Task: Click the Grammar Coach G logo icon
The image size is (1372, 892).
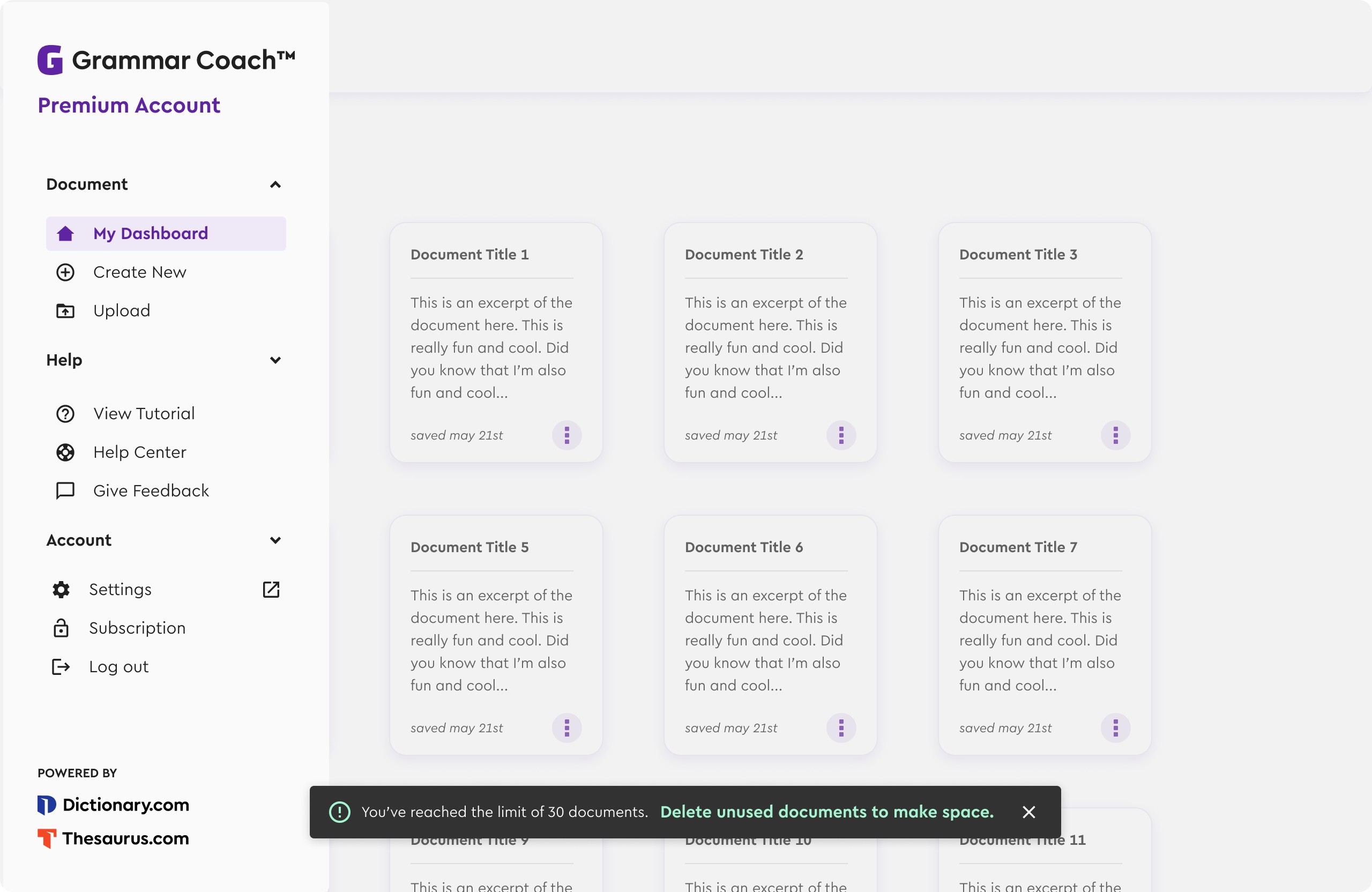Action: pyautogui.click(x=50, y=60)
